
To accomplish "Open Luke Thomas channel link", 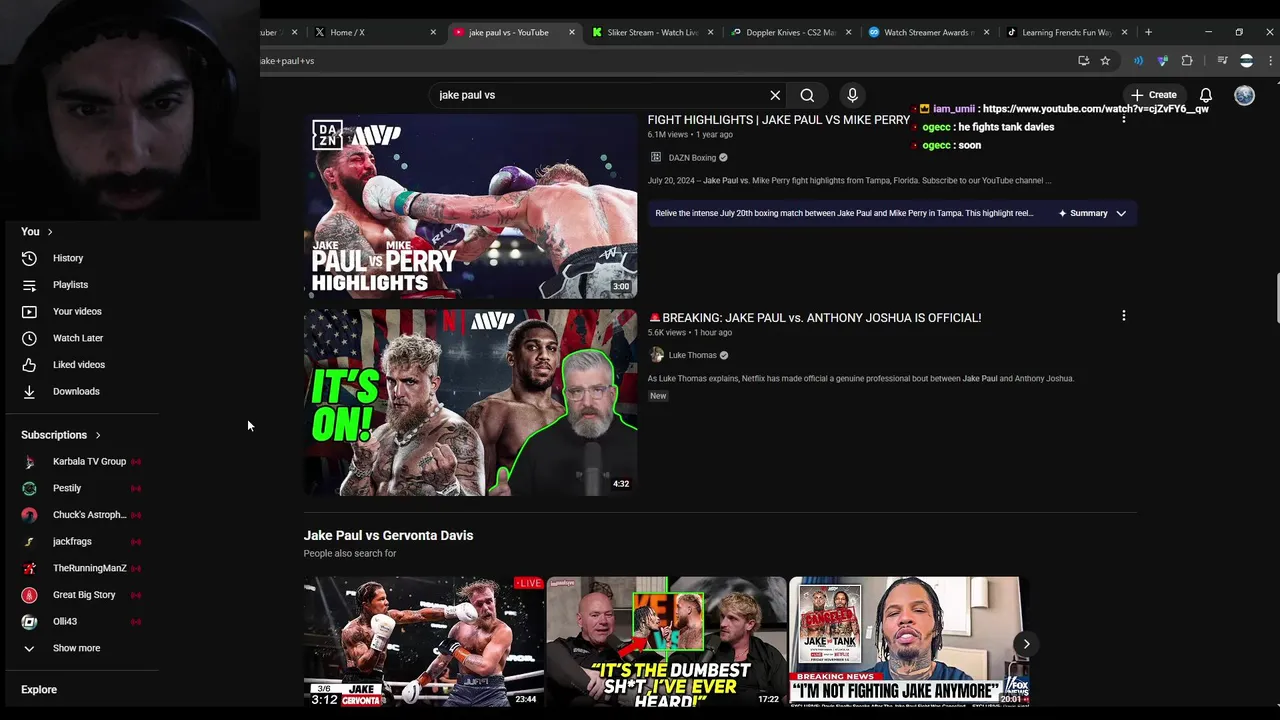I will point(692,355).
